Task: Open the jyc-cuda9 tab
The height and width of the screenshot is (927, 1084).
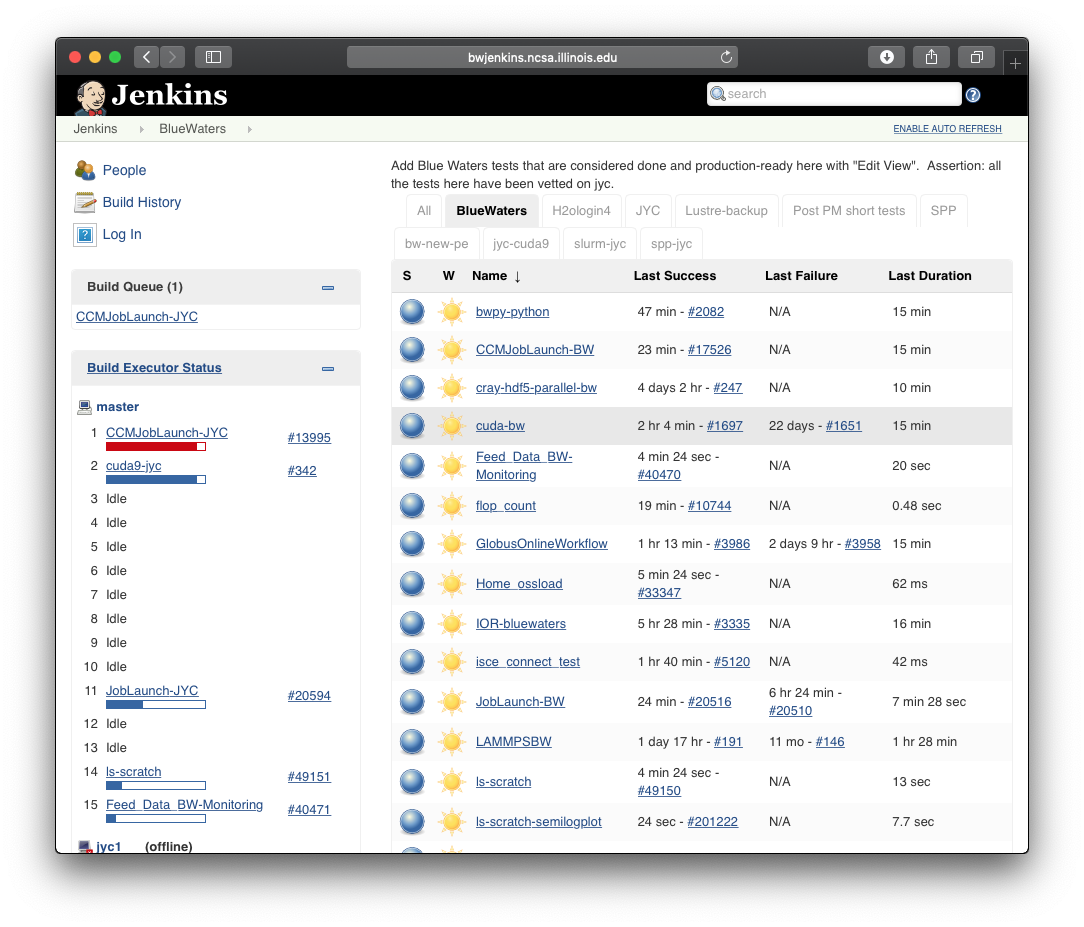Action: tap(521, 244)
